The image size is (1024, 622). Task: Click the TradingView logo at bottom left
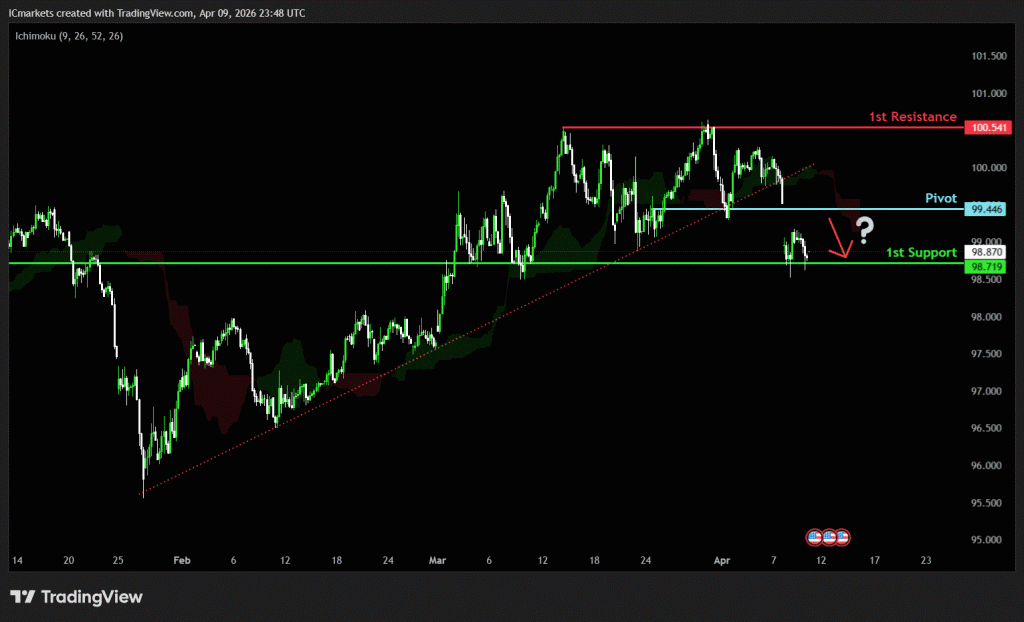coord(77,597)
